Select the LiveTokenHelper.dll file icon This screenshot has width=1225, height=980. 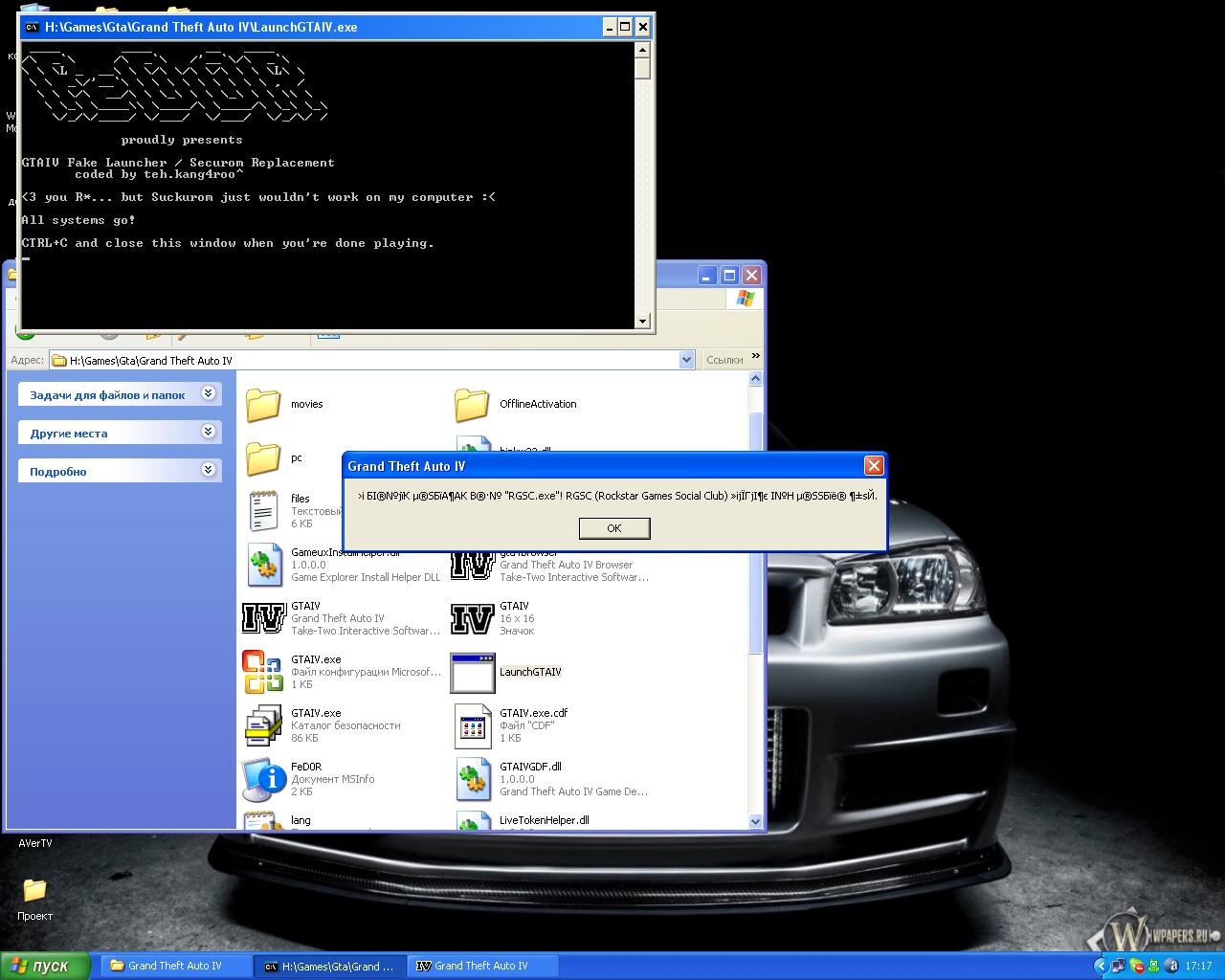pos(473,821)
